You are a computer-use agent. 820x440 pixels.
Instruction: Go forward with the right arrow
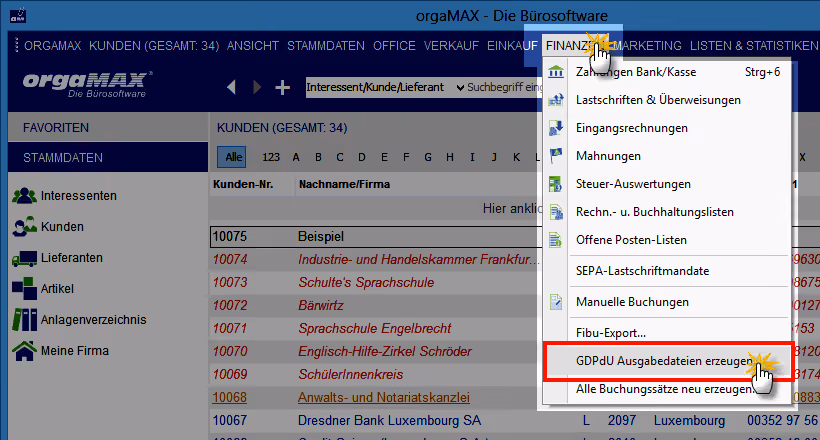point(256,87)
